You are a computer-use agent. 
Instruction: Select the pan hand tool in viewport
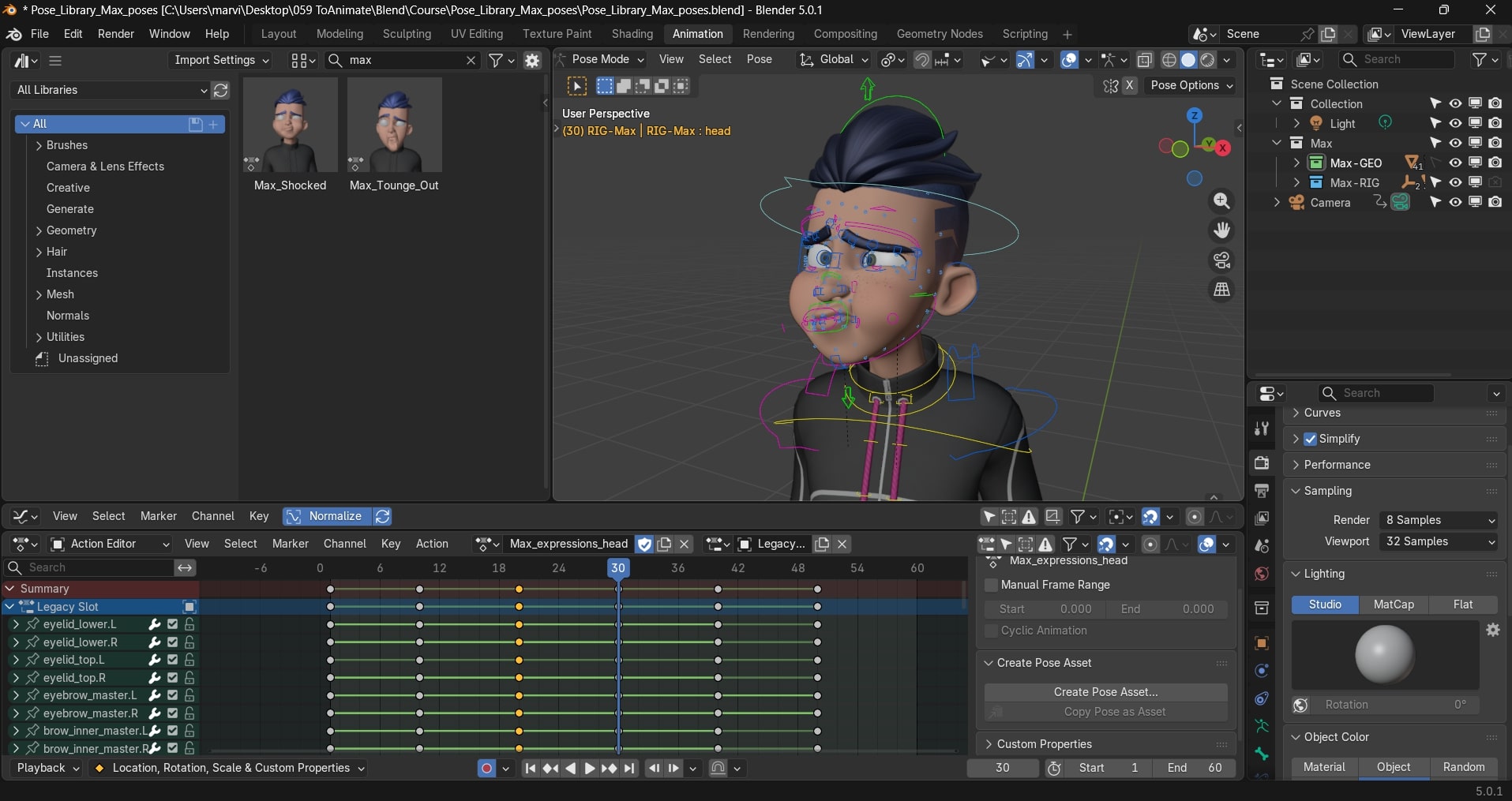coord(1221,230)
